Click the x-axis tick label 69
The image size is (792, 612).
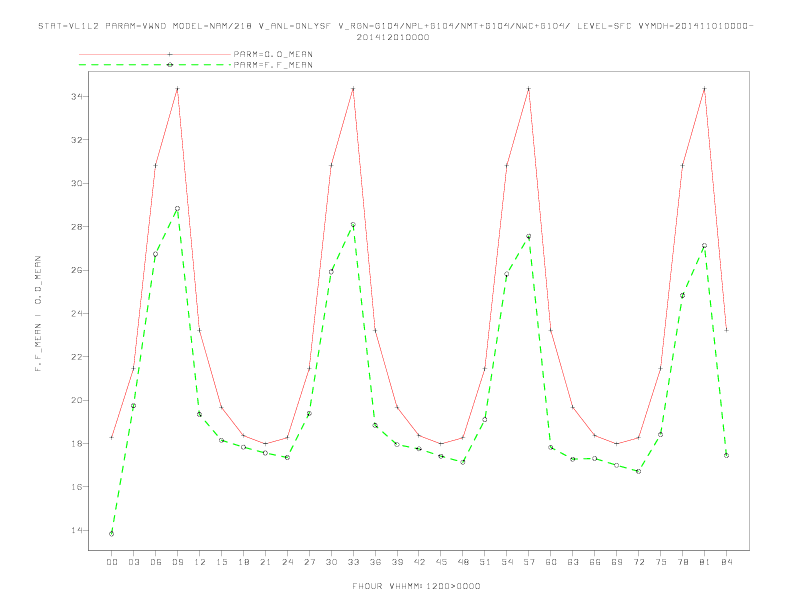[x=617, y=562]
